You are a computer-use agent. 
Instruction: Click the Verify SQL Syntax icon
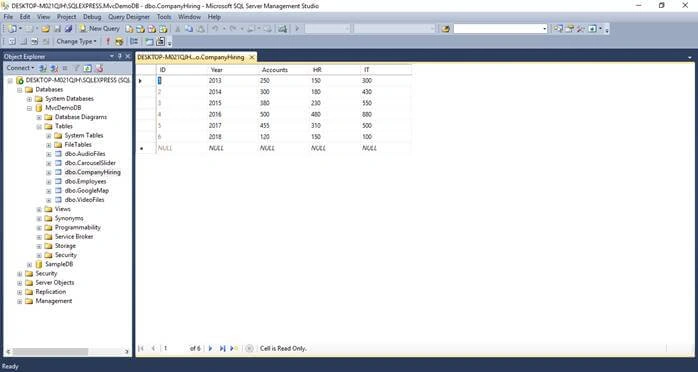pos(119,41)
